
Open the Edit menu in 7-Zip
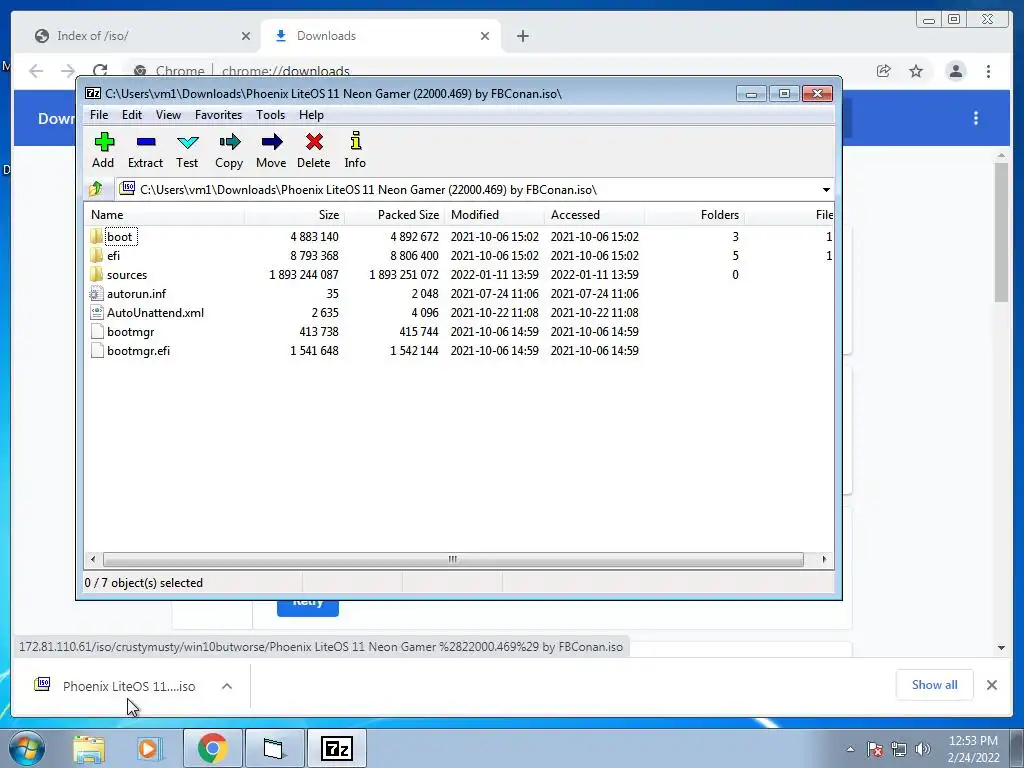point(132,115)
